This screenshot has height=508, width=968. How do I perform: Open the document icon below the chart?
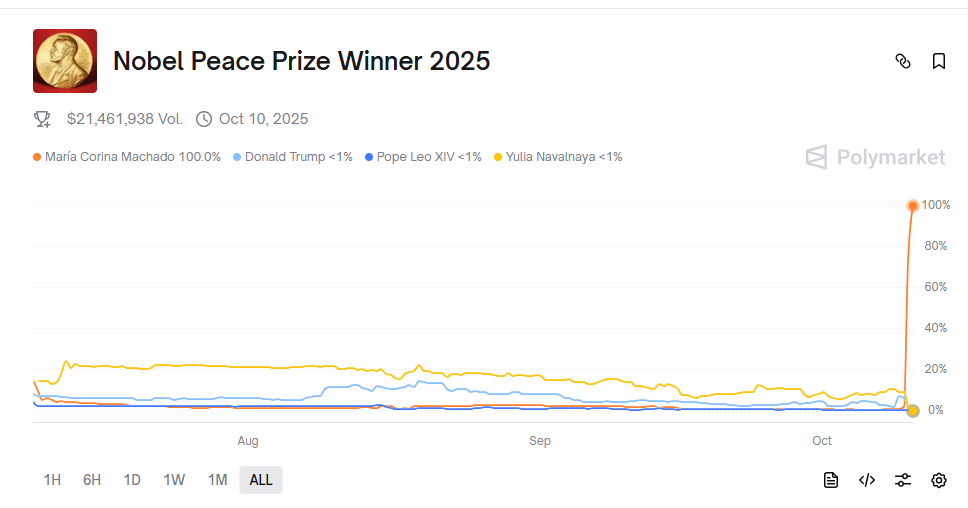pos(831,480)
